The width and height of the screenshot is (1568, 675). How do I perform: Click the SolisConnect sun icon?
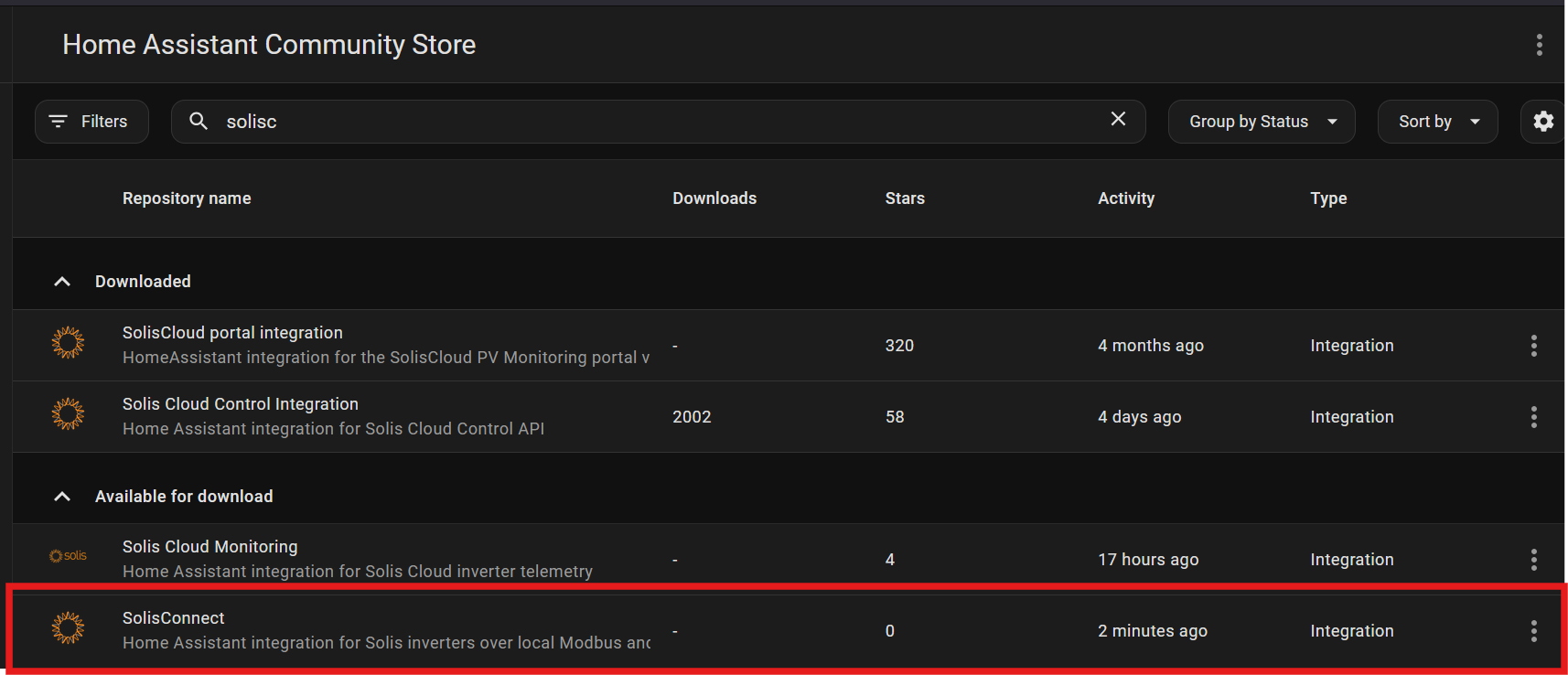68,627
